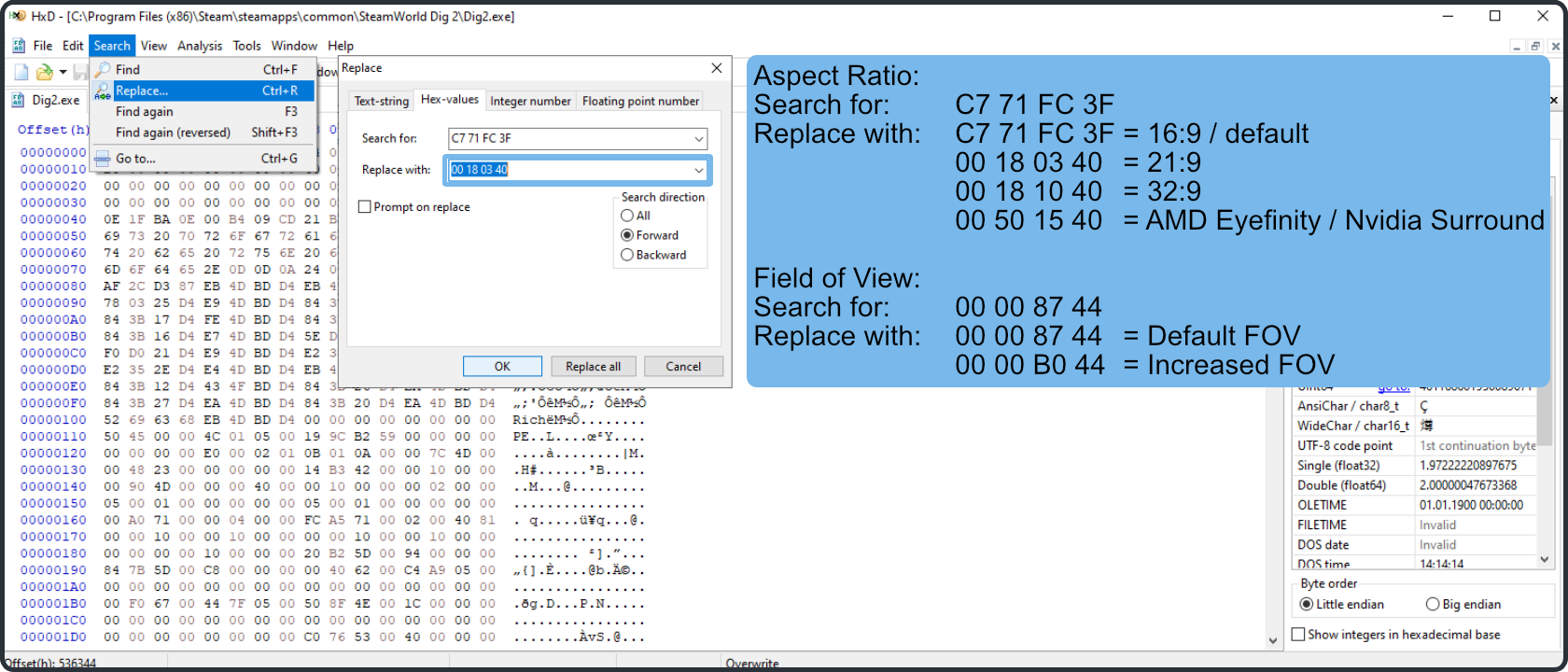
Task: Open the View menu
Action: (154, 46)
